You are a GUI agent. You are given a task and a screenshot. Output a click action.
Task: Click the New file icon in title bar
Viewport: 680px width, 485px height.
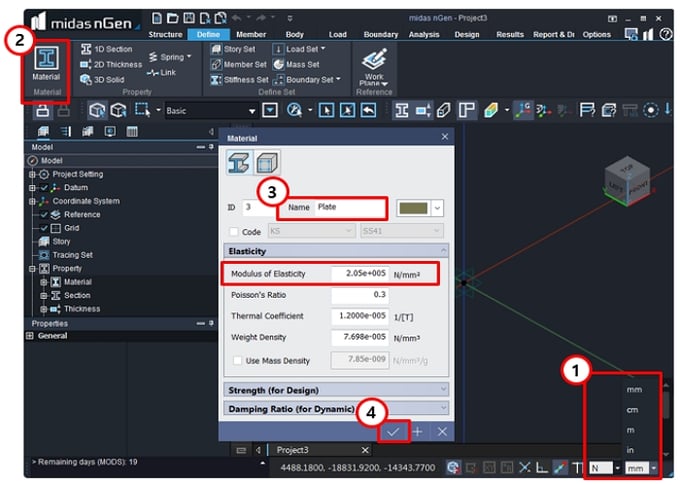point(157,18)
